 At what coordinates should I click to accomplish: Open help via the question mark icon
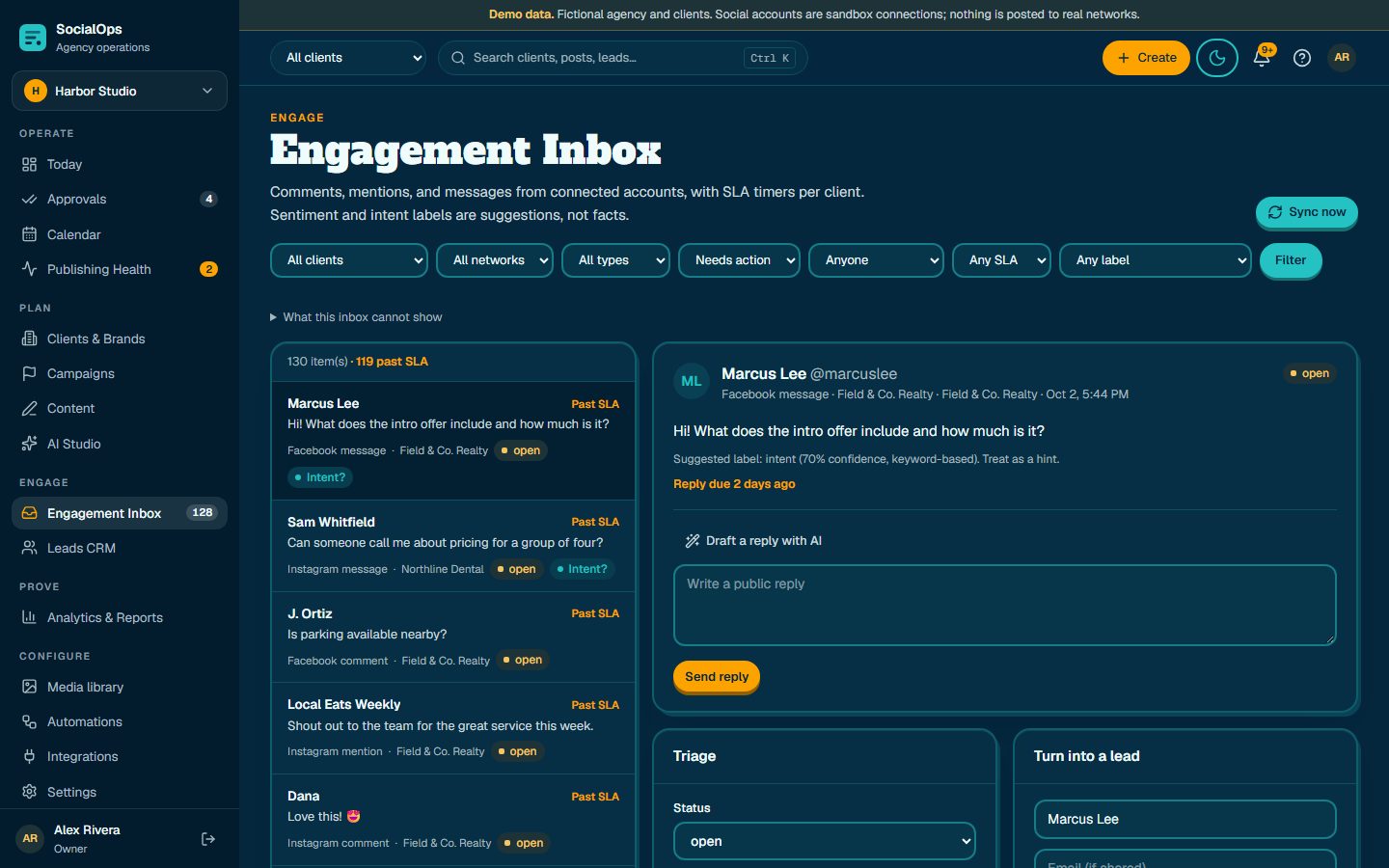[x=1302, y=58]
